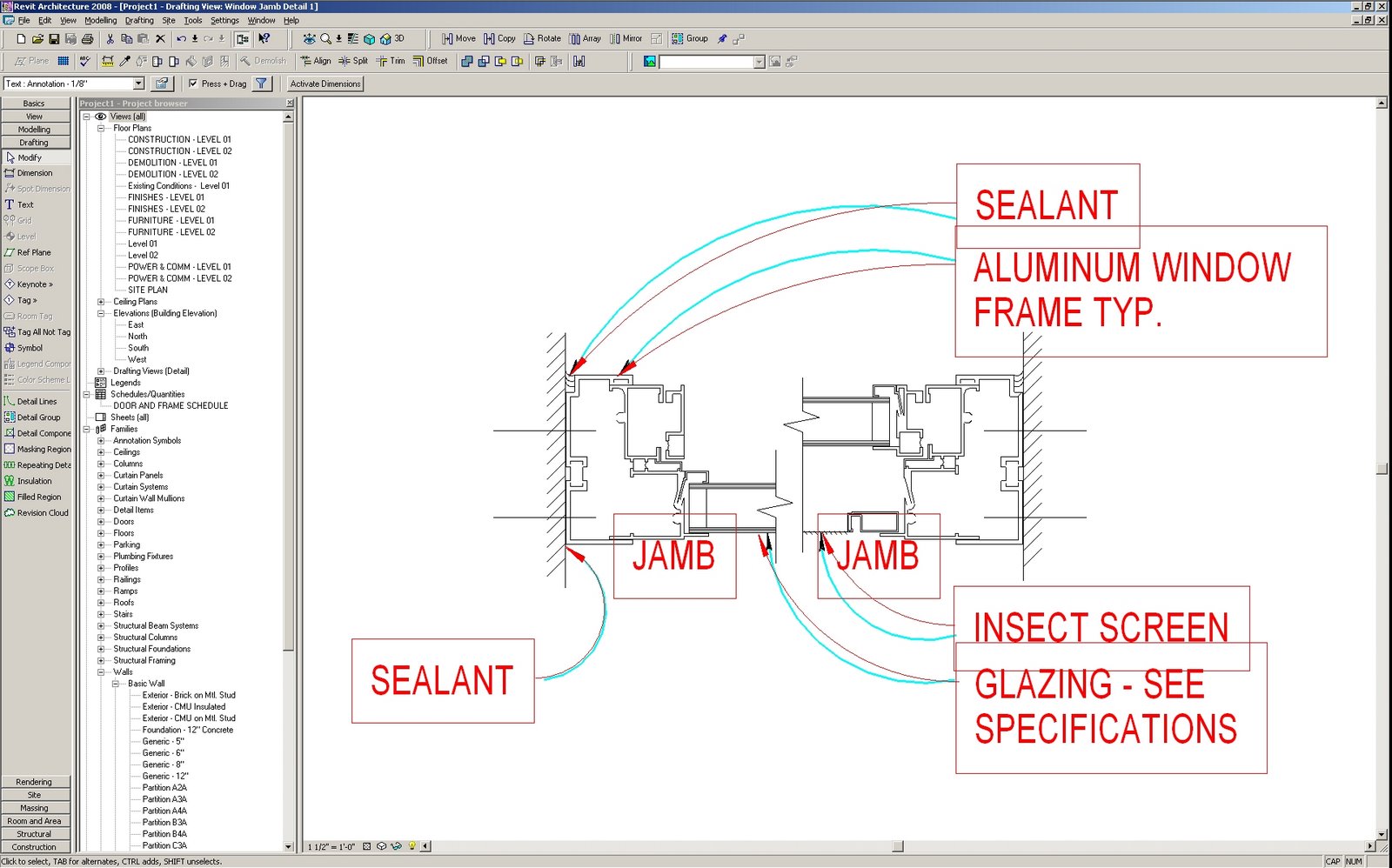Click the Cut scissors icon
The image size is (1392, 868).
tap(110, 39)
